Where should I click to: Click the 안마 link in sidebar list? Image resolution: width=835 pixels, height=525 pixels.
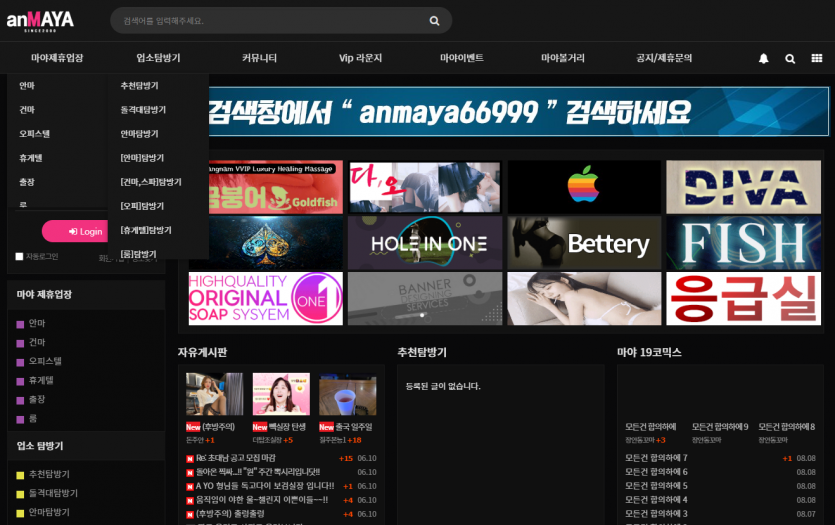[37, 323]
